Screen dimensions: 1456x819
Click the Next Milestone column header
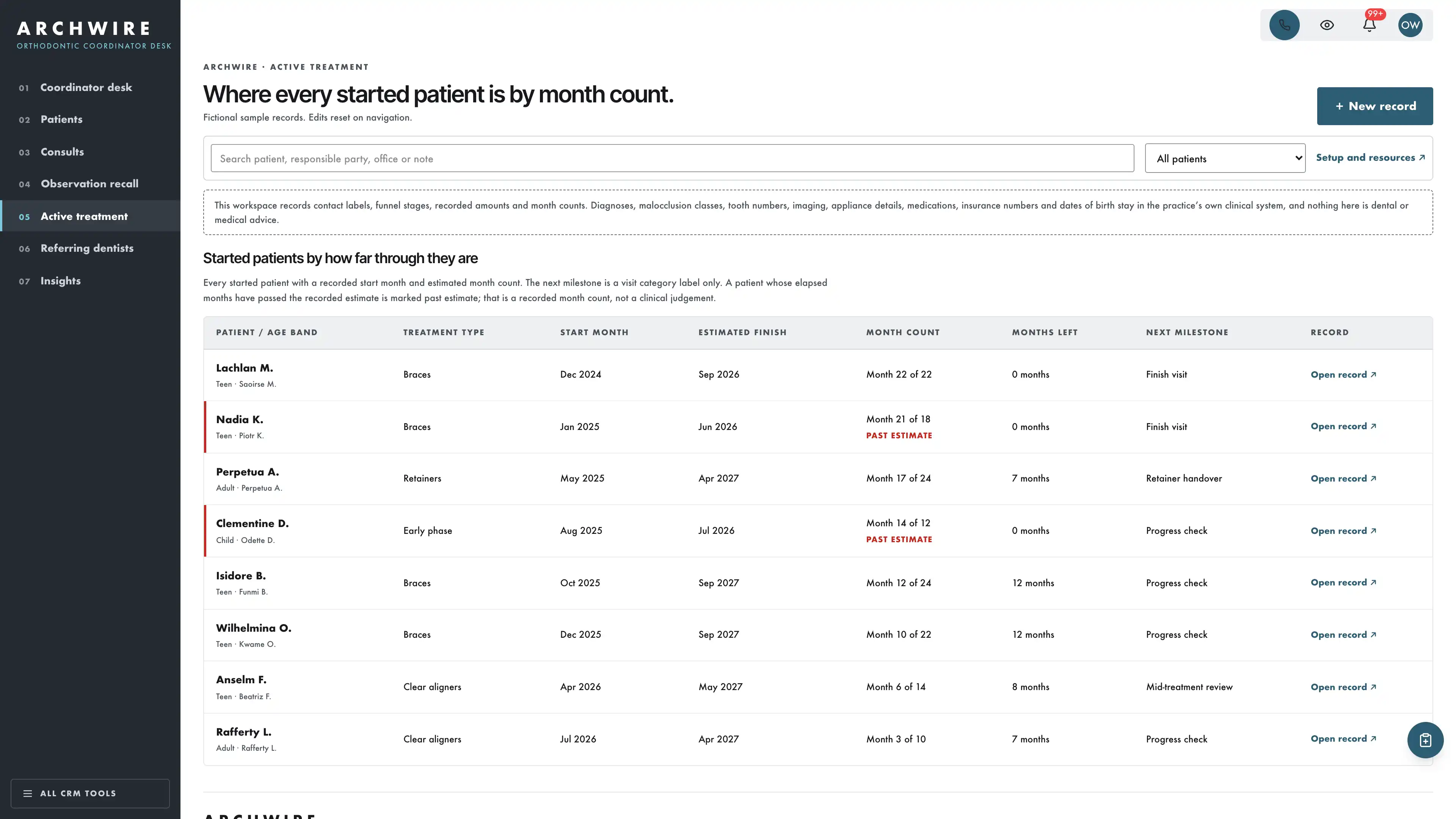(x=1187, y=333)
